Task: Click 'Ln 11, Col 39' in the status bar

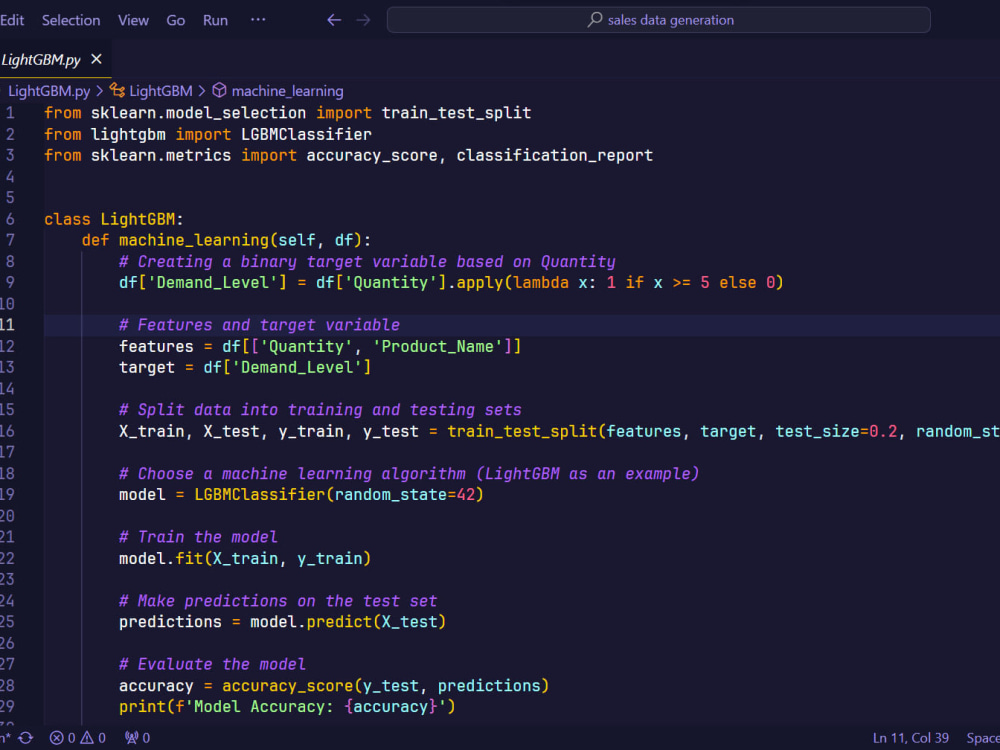Action: [911, 738]
